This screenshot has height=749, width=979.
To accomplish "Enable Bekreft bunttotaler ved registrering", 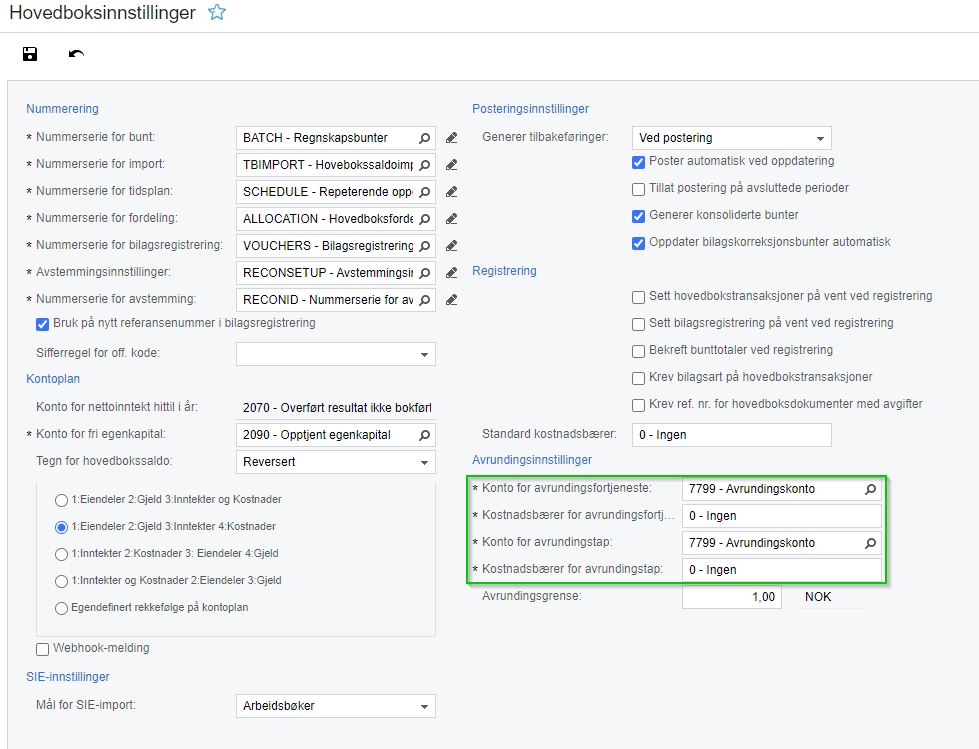I will pyautogui.click(x=638, y=351).
